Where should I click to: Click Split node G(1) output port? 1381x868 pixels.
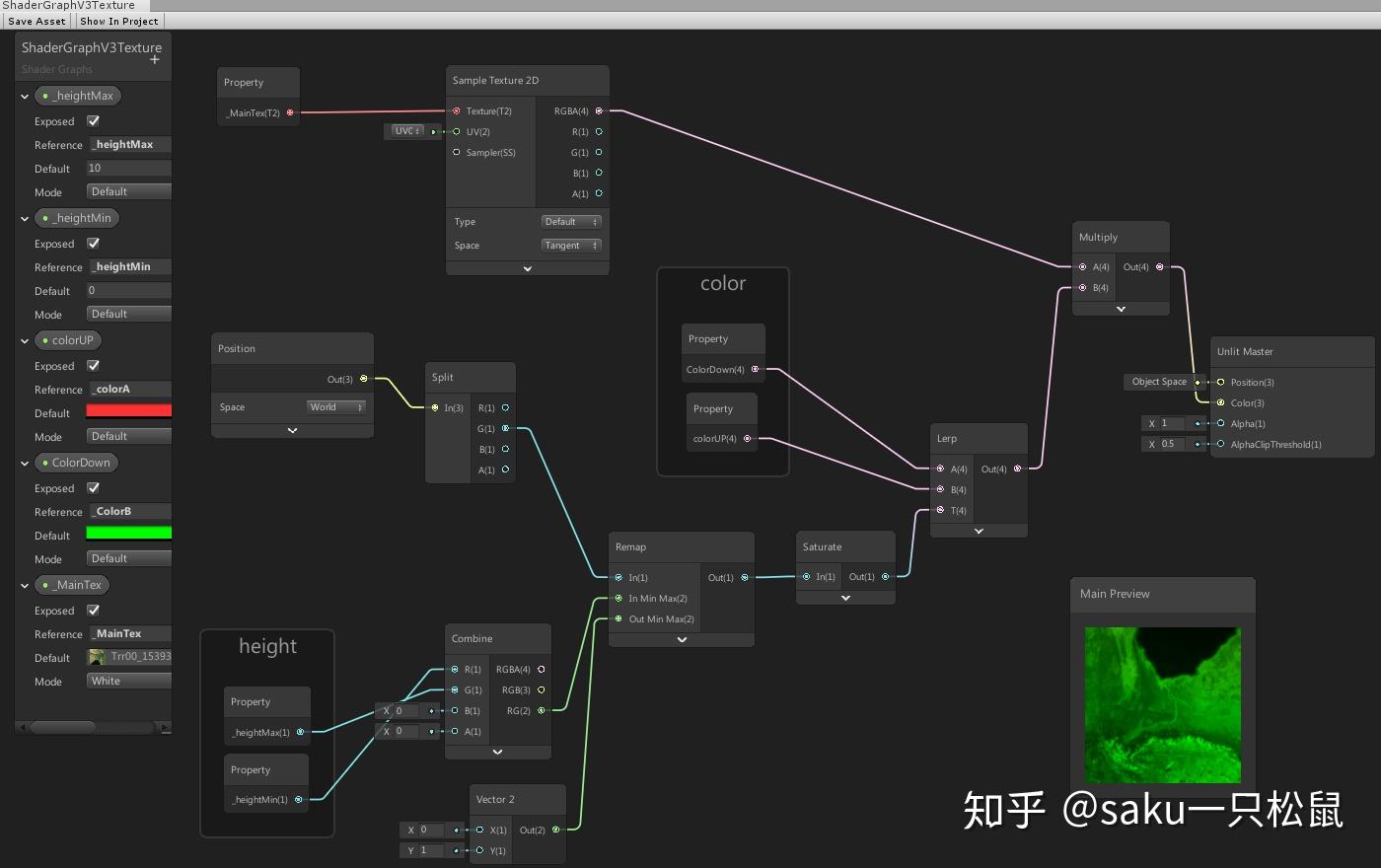[506, 429]
